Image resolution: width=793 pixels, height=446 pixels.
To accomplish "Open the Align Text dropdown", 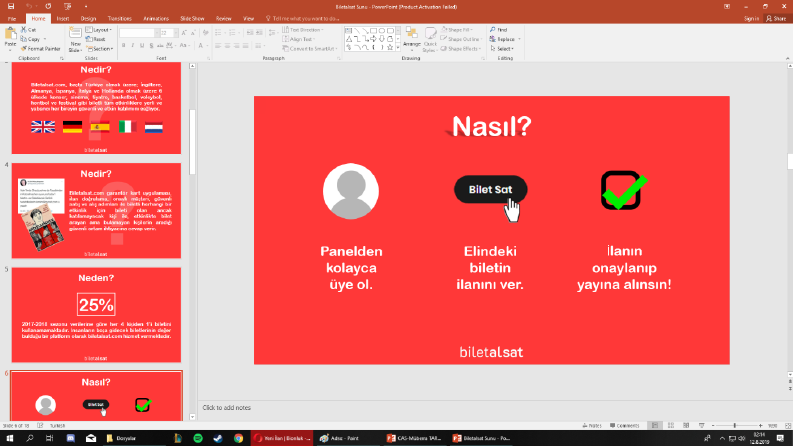I will pyautogui.click(x=299, y=39).
